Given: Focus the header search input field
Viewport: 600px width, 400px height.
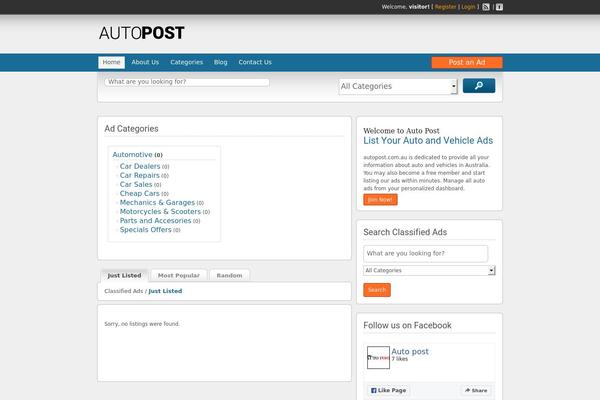Looking at the screenshot, I should pos(187,82).
